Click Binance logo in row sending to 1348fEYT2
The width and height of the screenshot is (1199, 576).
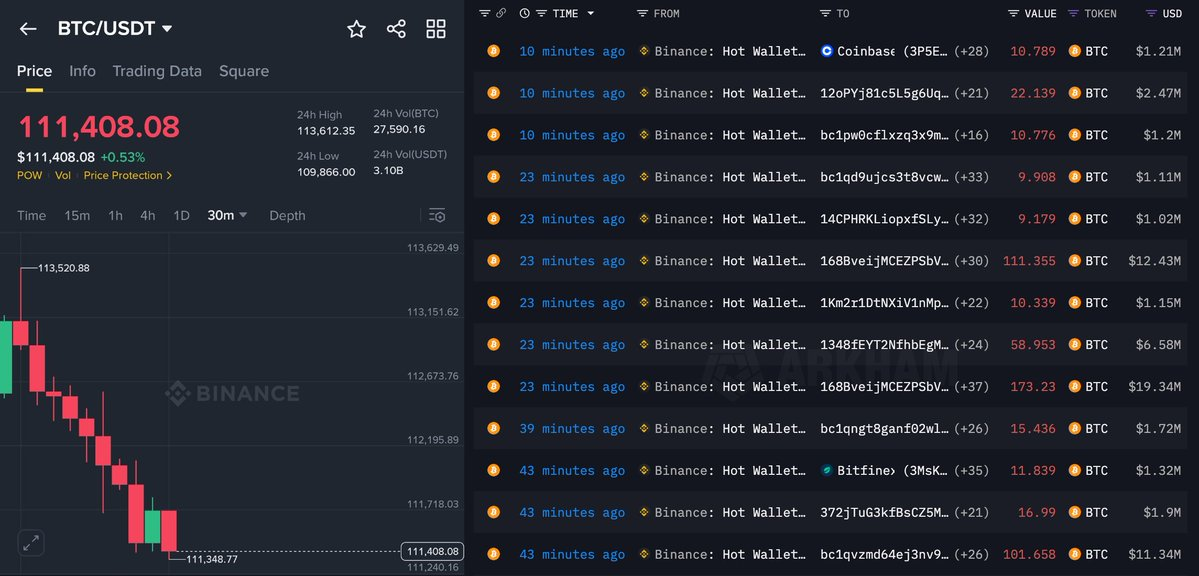(x=644, y=345)
